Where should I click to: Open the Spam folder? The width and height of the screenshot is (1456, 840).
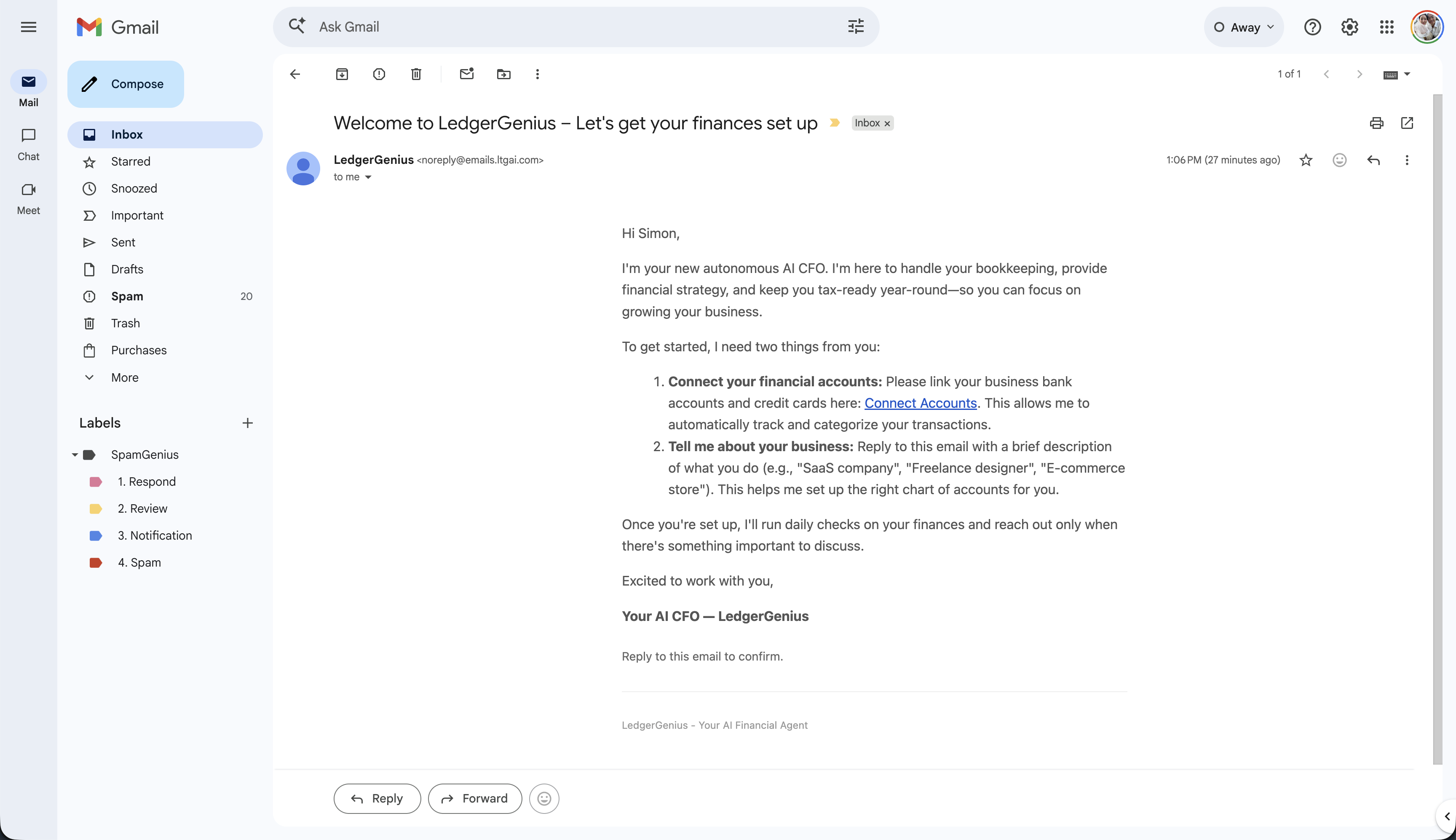[127, 296]
